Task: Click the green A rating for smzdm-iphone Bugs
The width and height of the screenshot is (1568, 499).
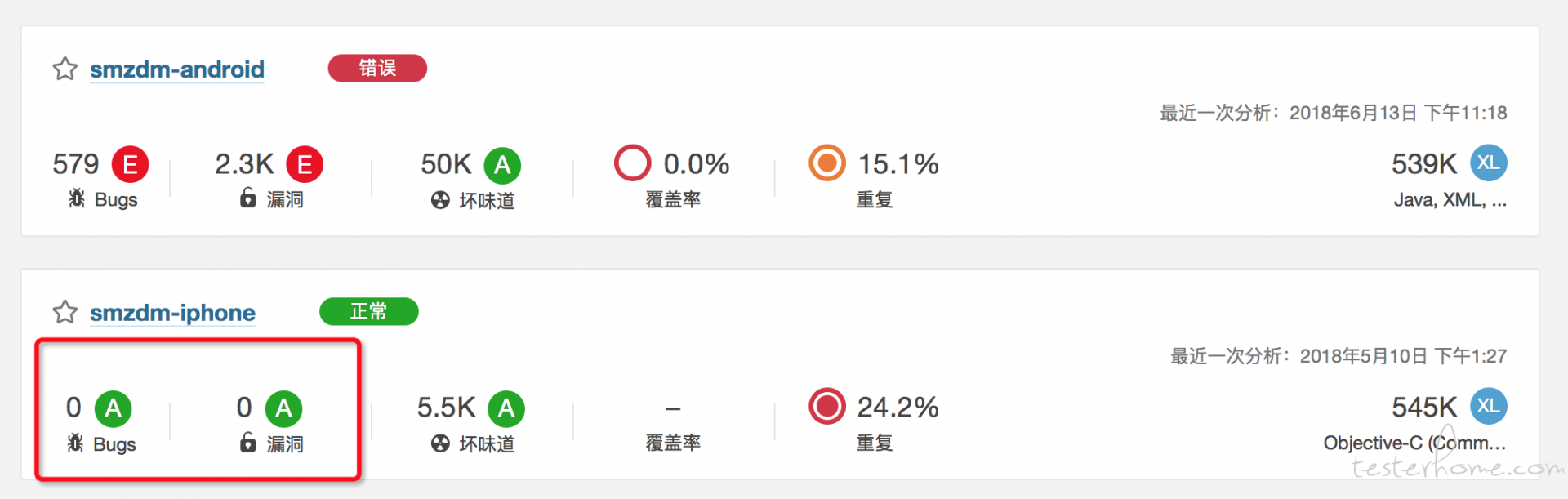Action: (114, 408)
